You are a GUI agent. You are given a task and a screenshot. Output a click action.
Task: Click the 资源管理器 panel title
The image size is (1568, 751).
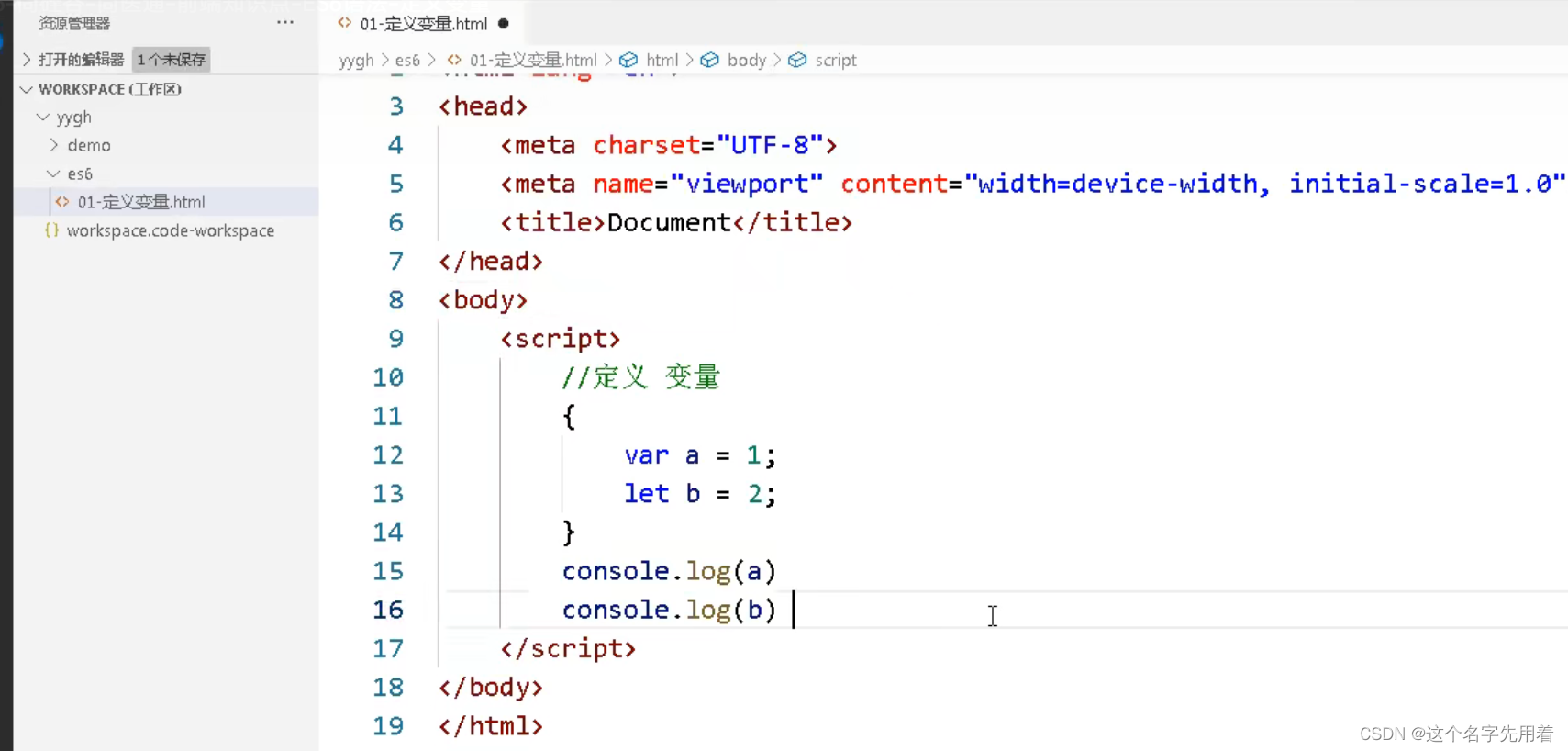tap(74, 23)
